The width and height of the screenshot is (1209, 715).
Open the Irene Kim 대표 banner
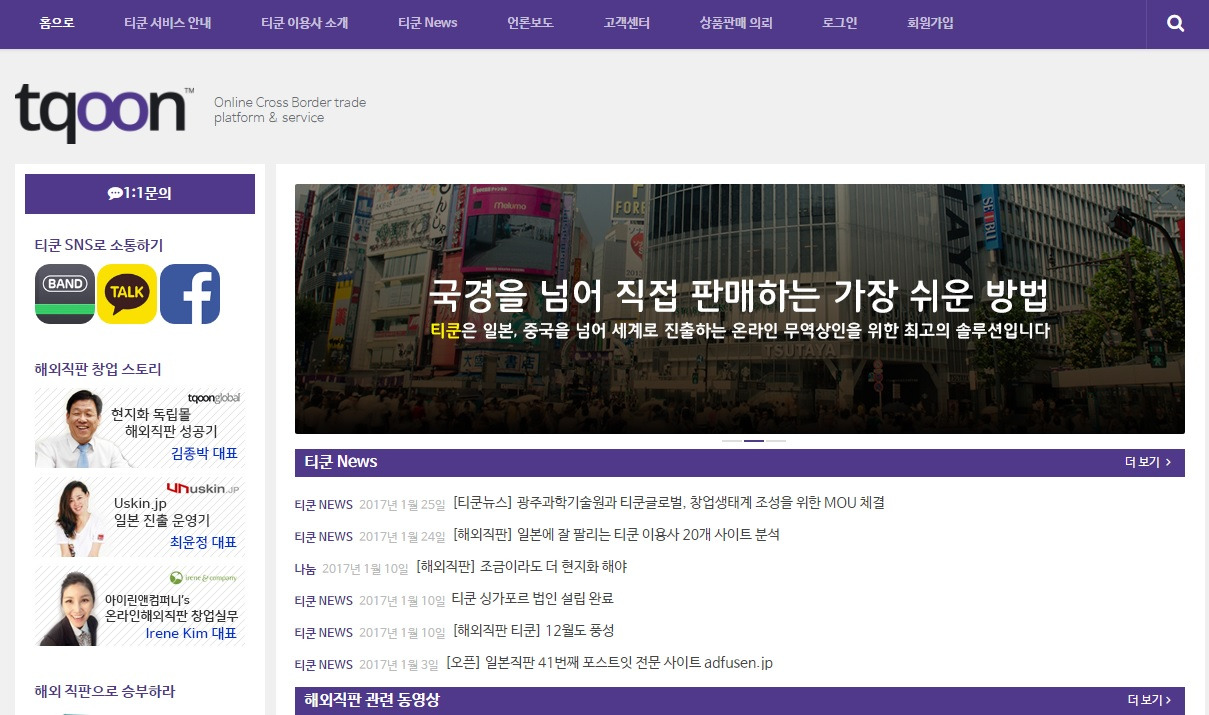[140, 606]
